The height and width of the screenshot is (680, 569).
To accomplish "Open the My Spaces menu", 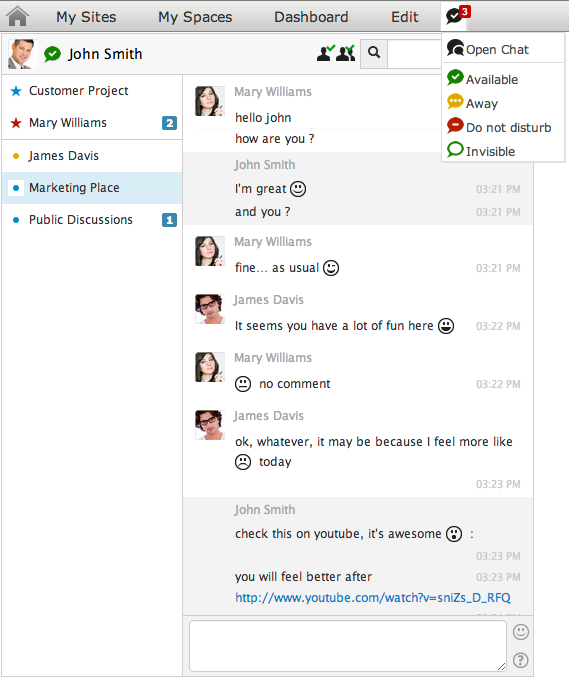I will tap(195, 17).
